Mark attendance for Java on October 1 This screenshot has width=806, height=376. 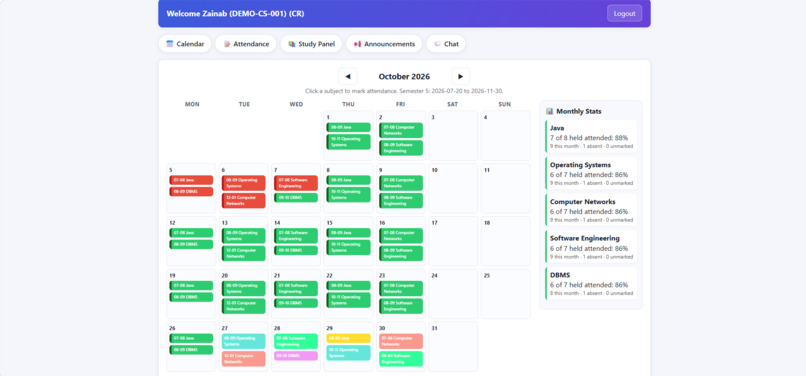pyautogui.click(x=348, y=127)
